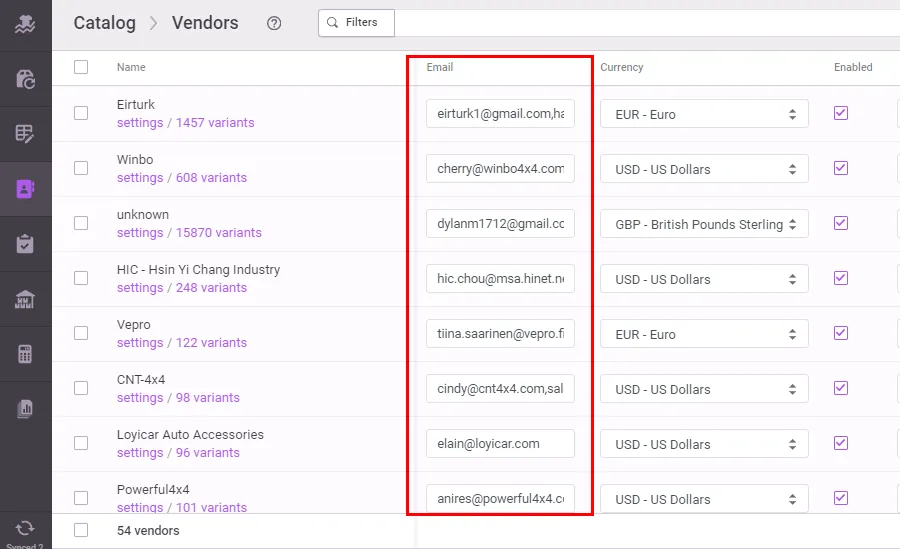Open 96 variants link for Loyicar

click(208, 453)
